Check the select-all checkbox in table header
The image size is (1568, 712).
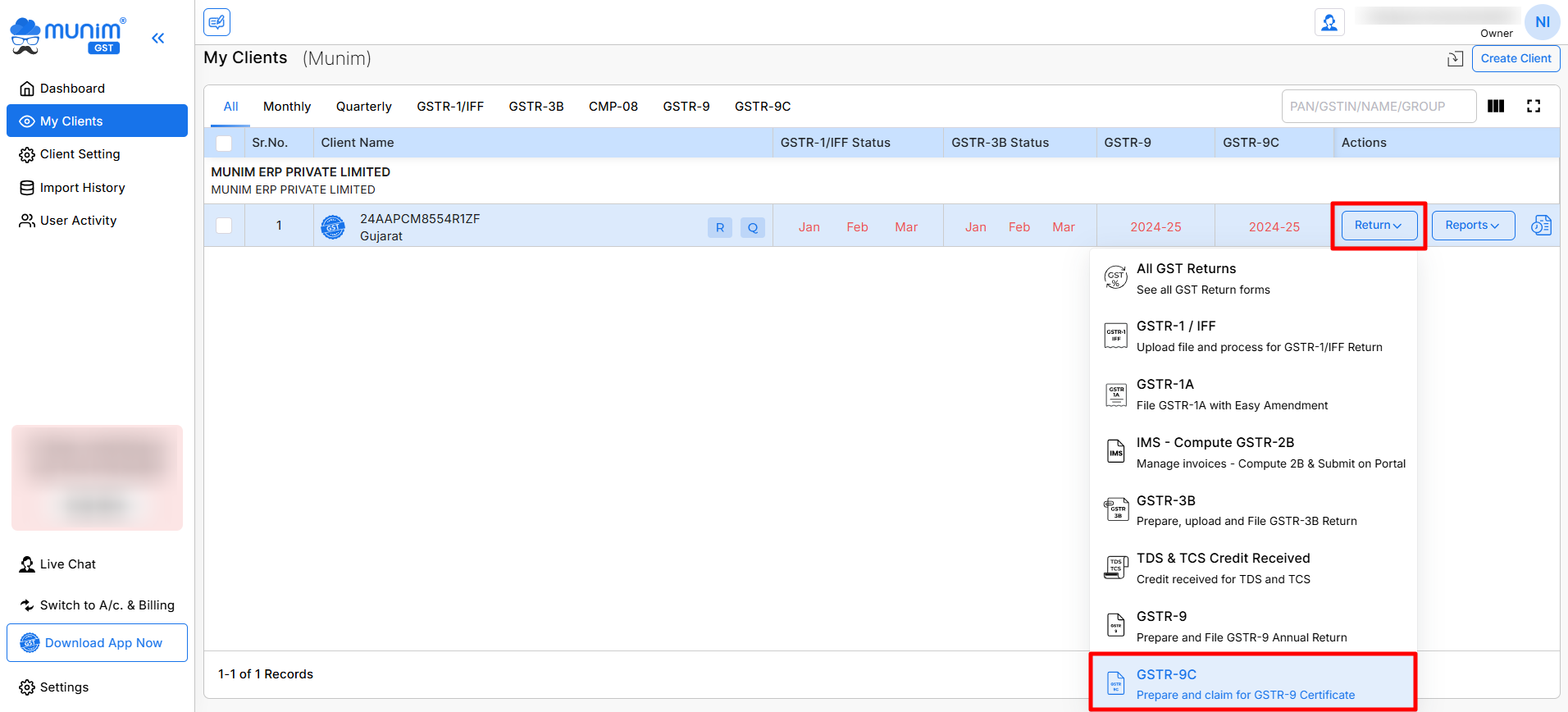point(224,143)
